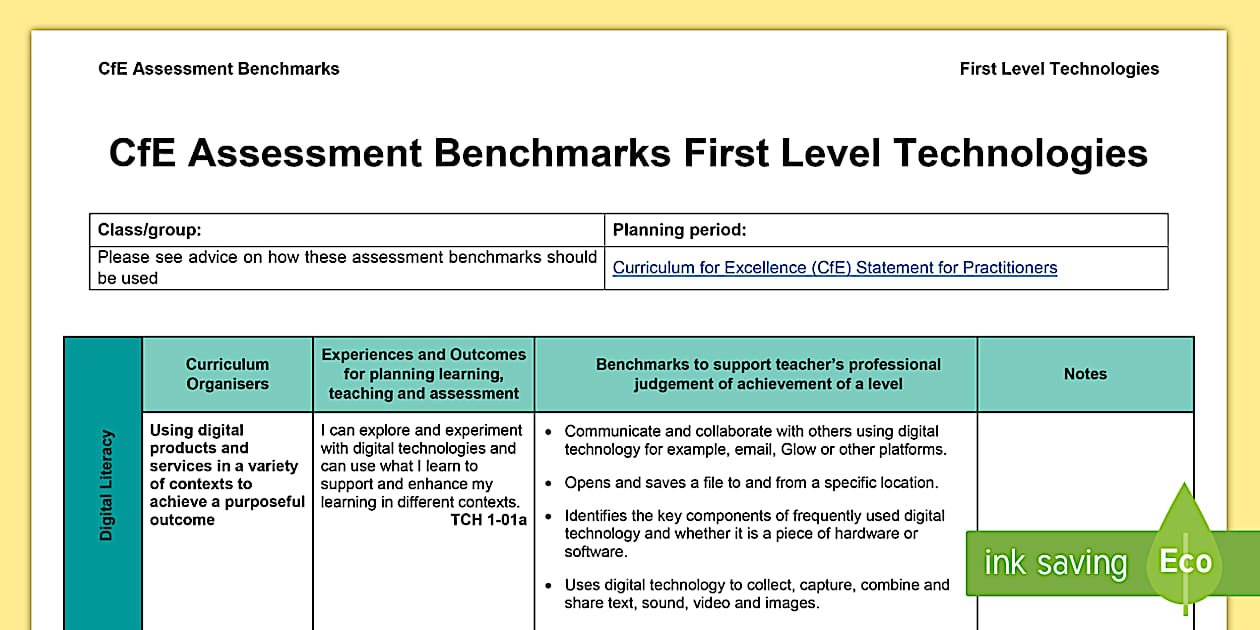Click the "Using digital products and services" organiser cell
This screenshot has height=630, width=1260.
click(x=227, y=475)
